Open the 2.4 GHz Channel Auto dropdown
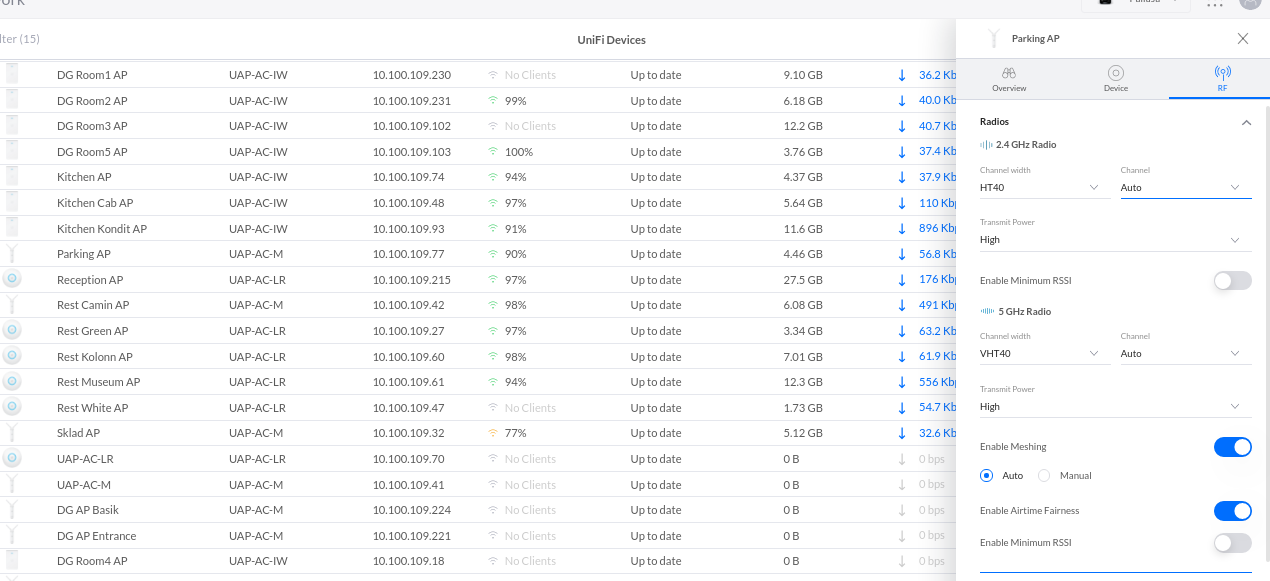 (1186, 188)
